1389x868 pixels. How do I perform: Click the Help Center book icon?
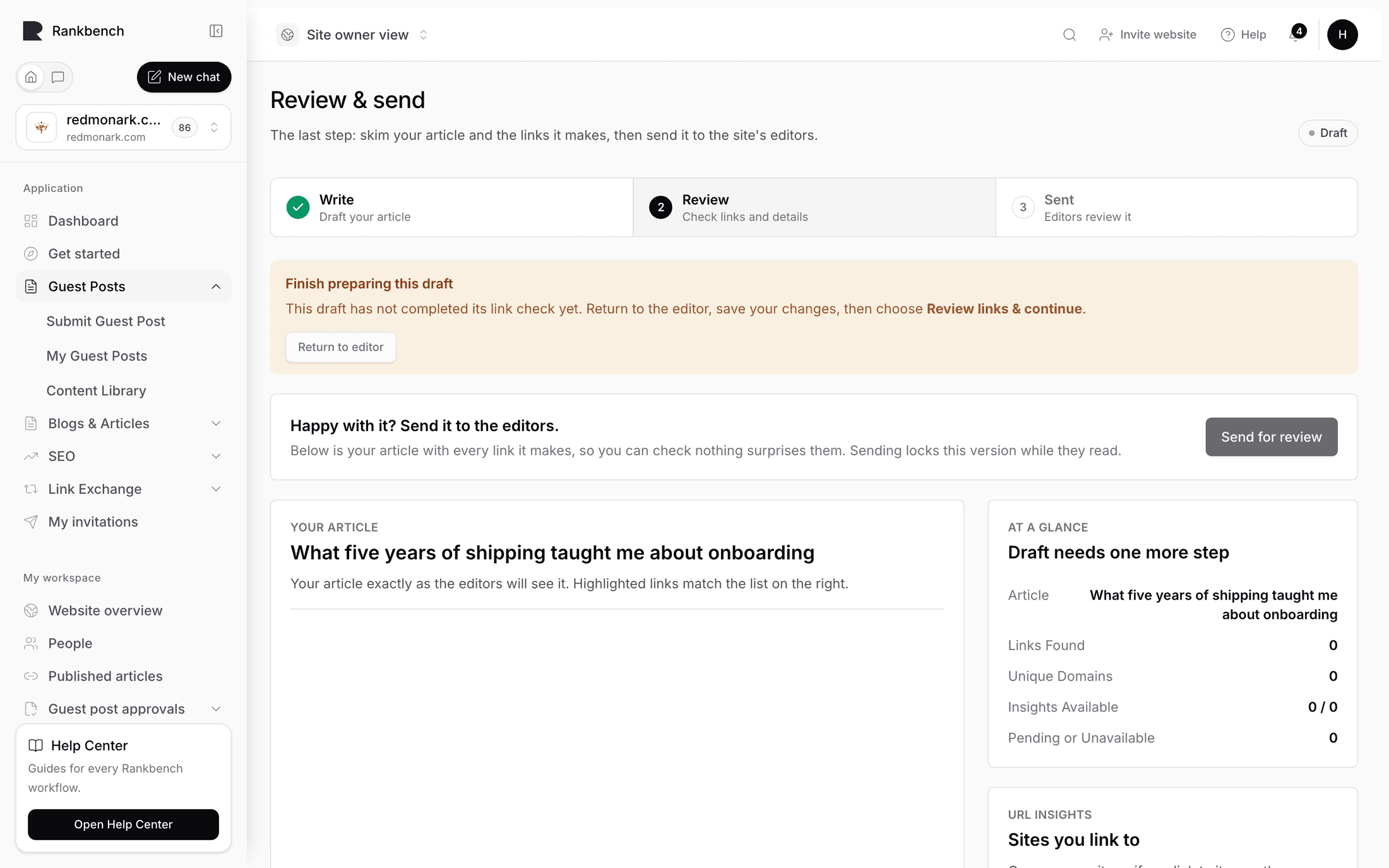[x=36, y=746]
